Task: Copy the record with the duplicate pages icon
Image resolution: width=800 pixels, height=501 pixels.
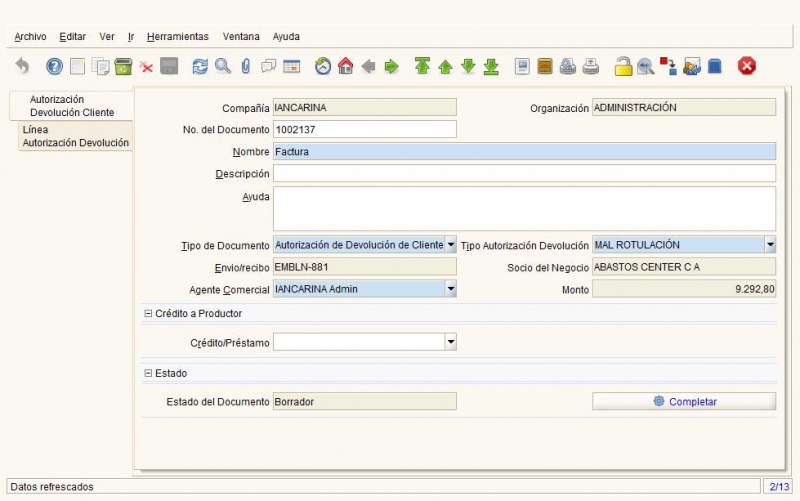Action: (x=101, y=66)
